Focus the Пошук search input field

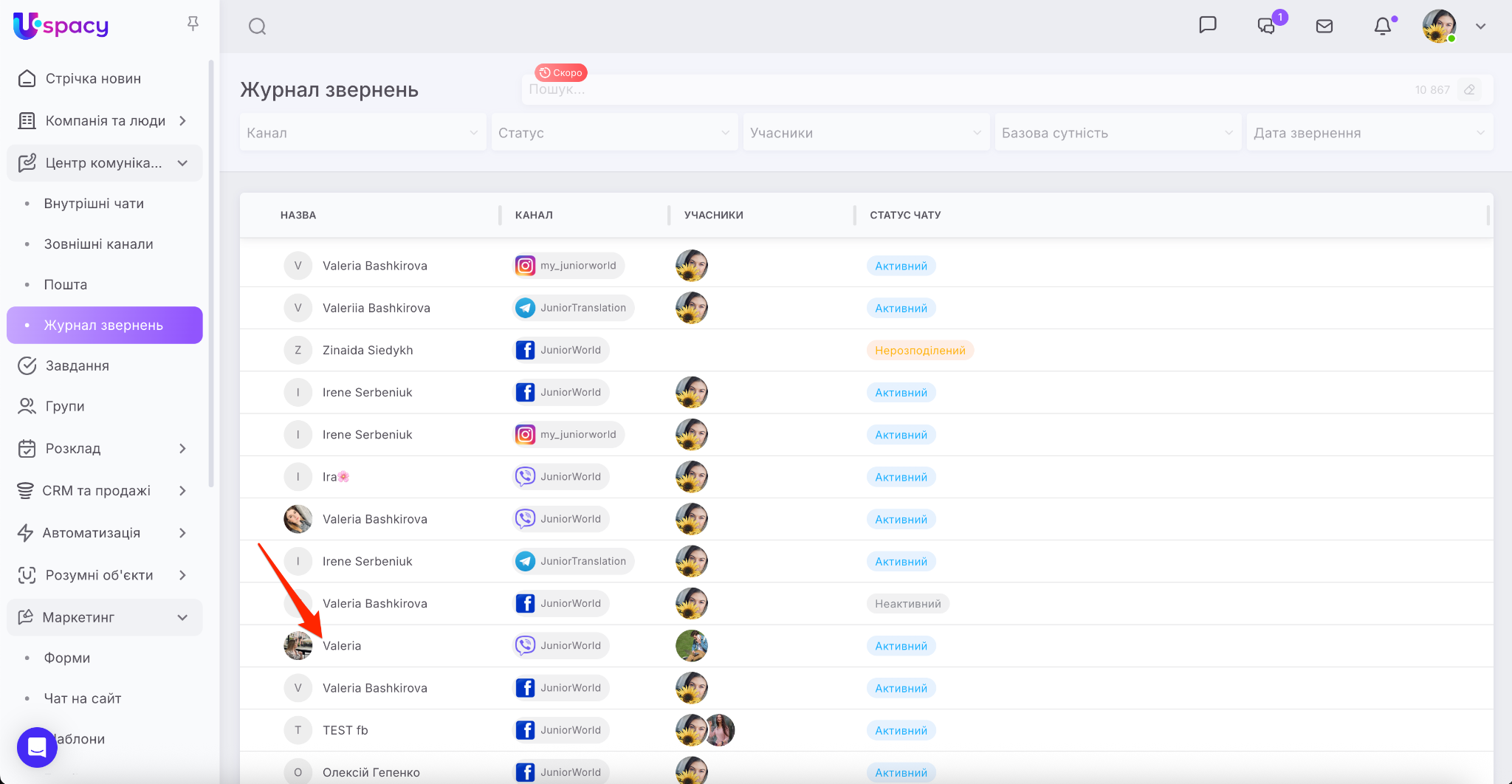click(960, 89)
